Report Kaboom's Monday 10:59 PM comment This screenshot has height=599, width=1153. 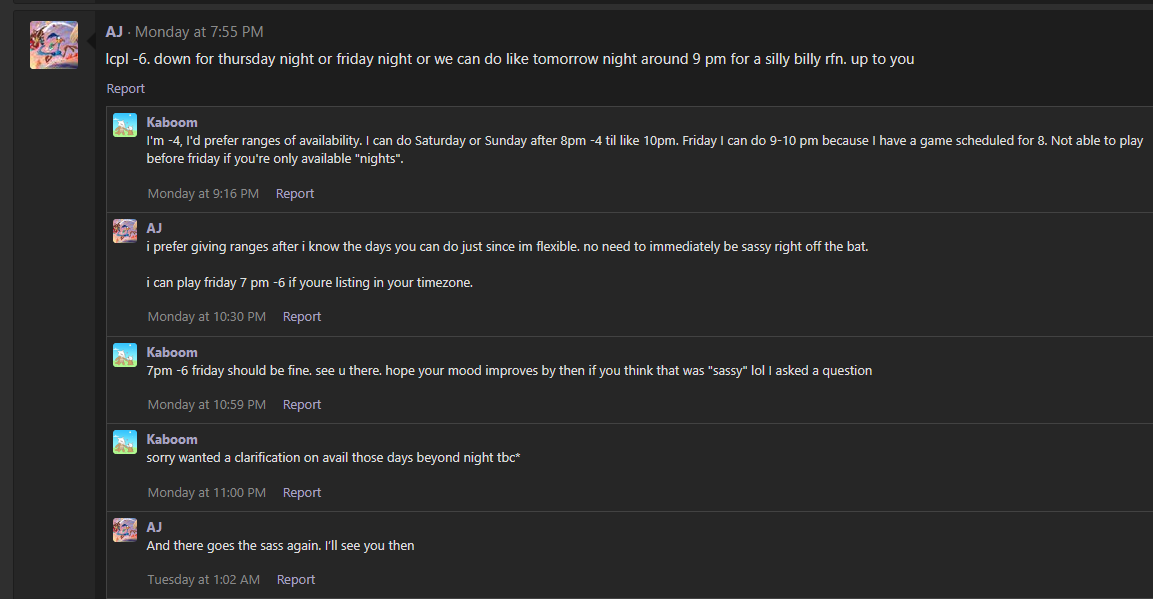click(302, 404)
